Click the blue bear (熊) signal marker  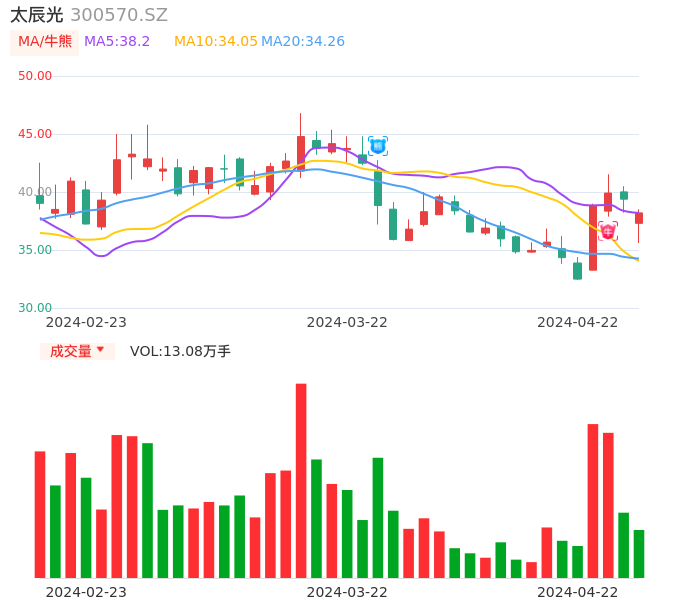coord(377,146)
